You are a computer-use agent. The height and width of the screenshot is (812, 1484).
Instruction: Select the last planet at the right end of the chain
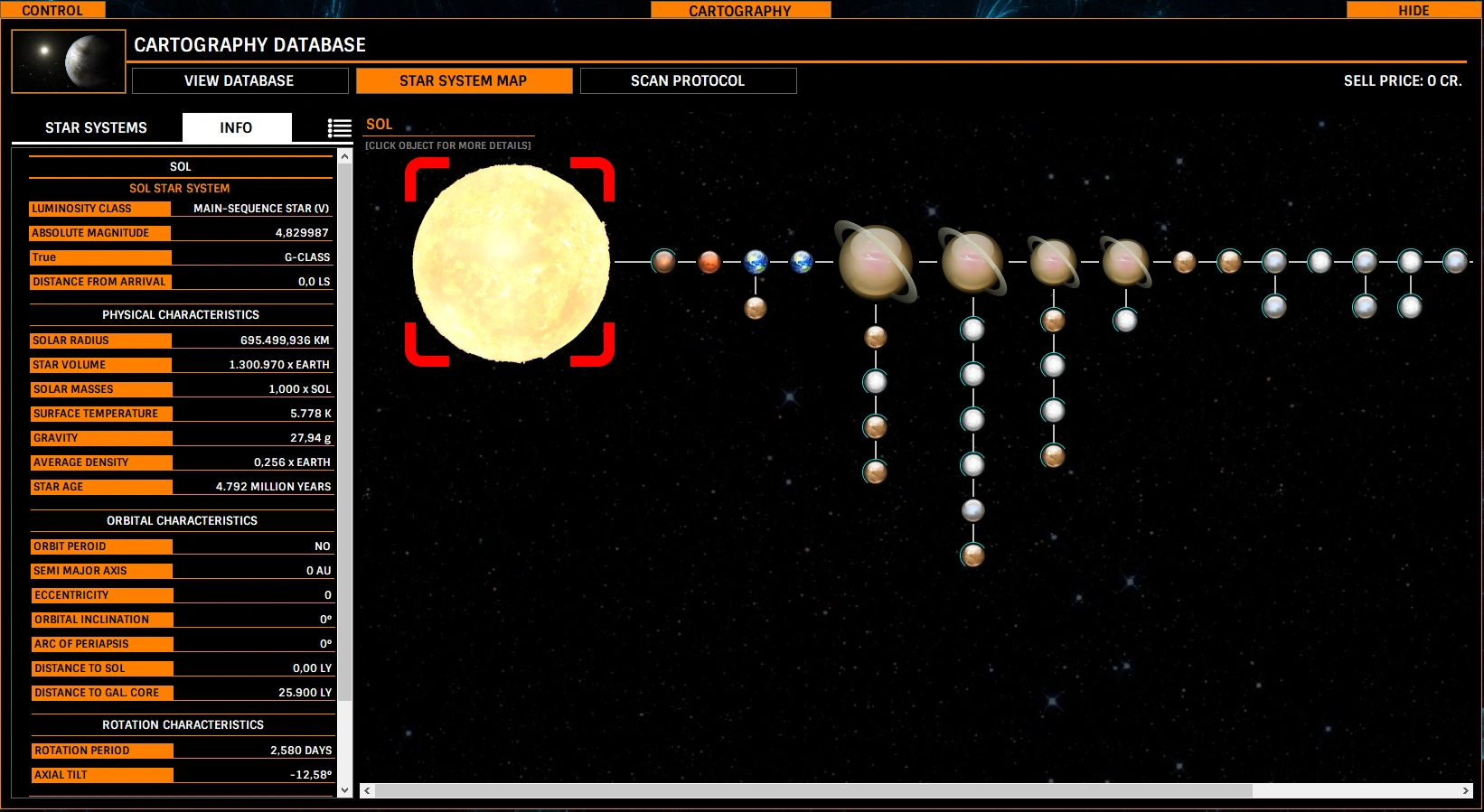(x=1455, y=262)
